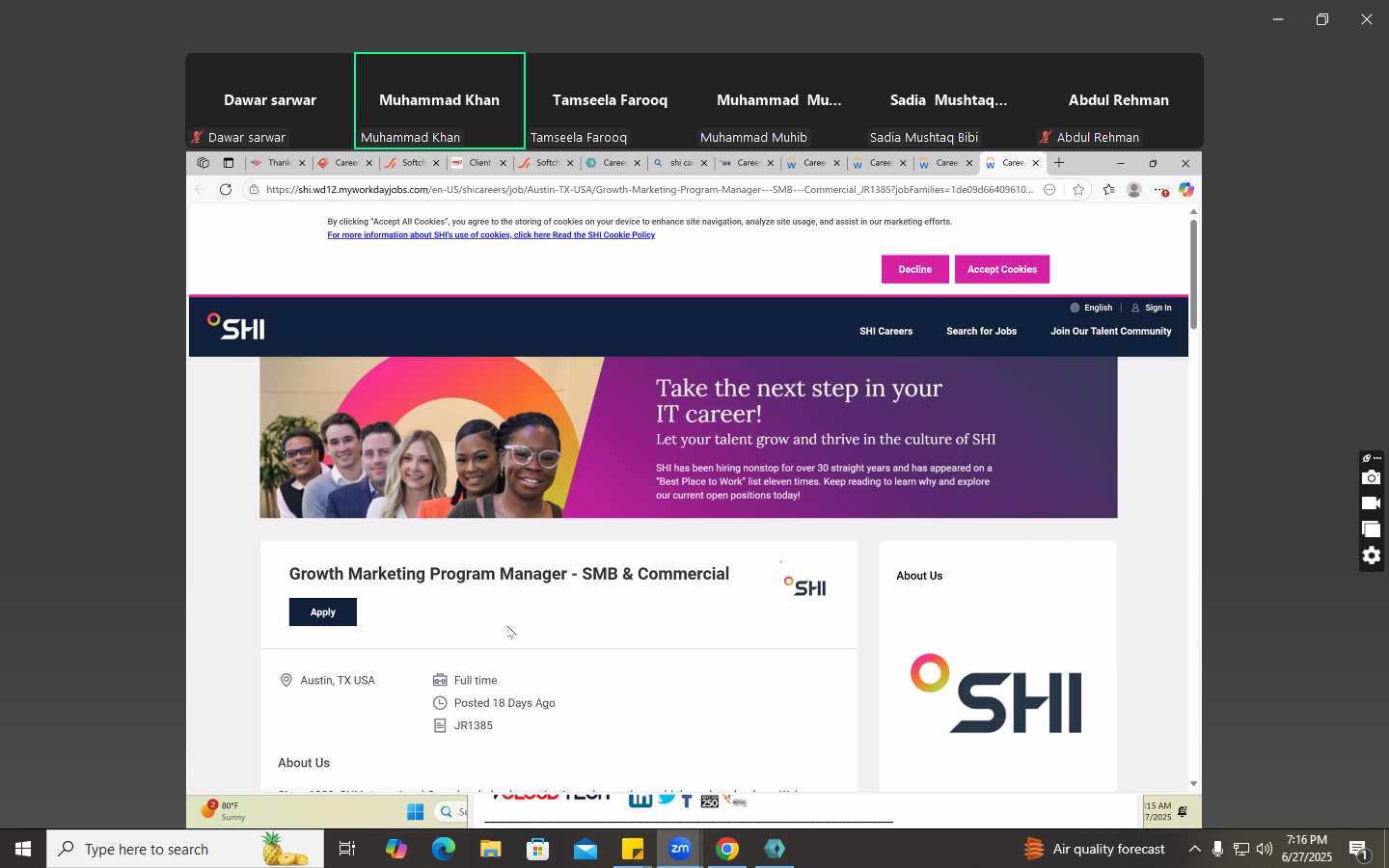Select Muhammad Muhib participant tile

click(779, 101)
